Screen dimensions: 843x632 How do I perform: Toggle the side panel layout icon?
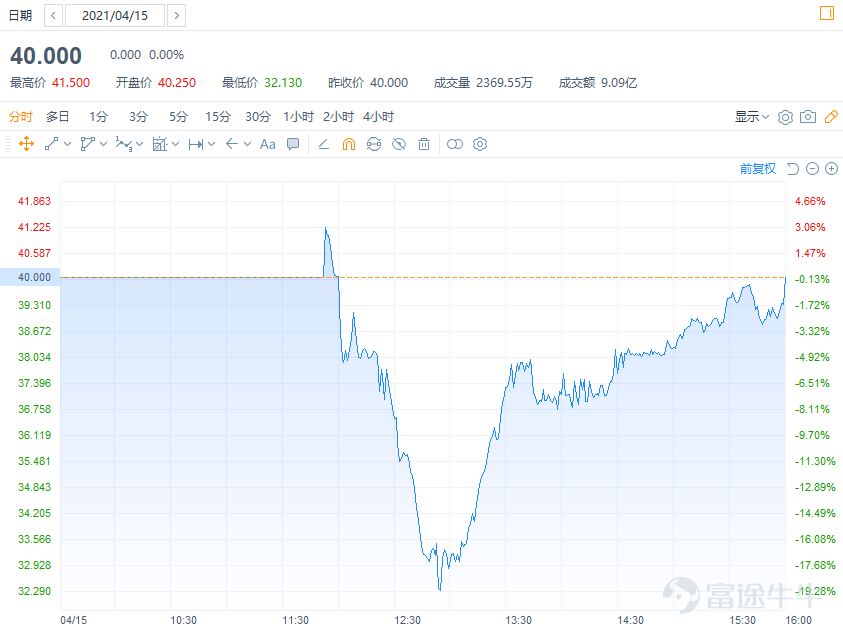pyautogui.click(x=827, y=13)
